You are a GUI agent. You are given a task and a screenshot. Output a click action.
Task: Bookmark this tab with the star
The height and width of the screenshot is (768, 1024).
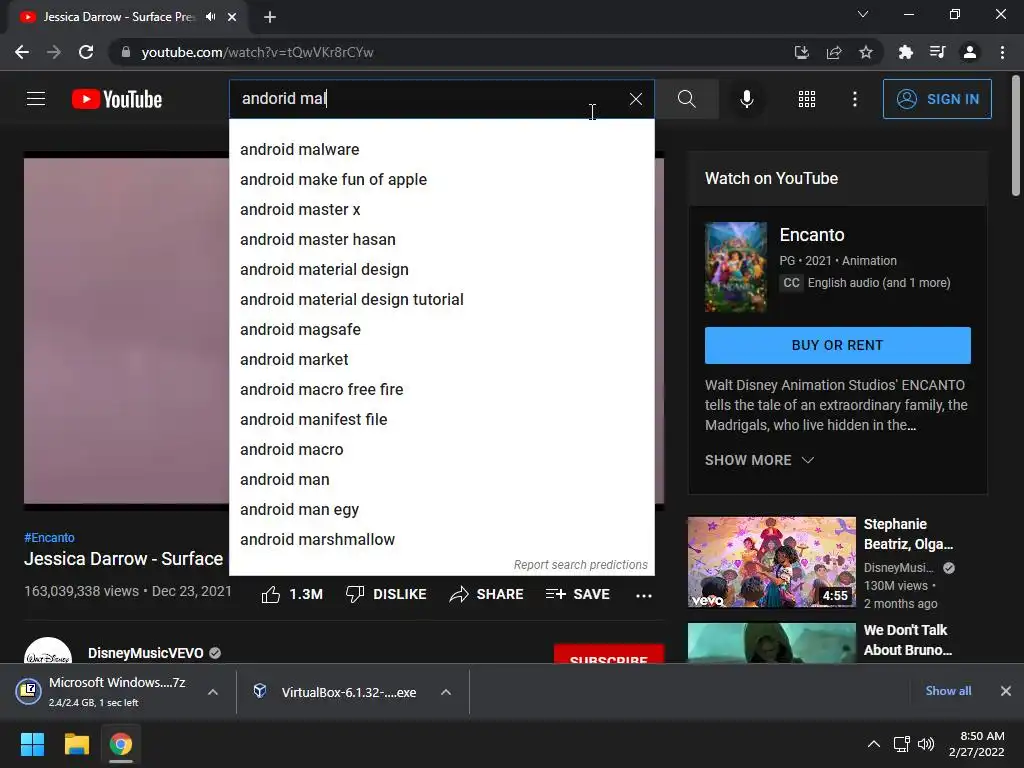point(866,52)
